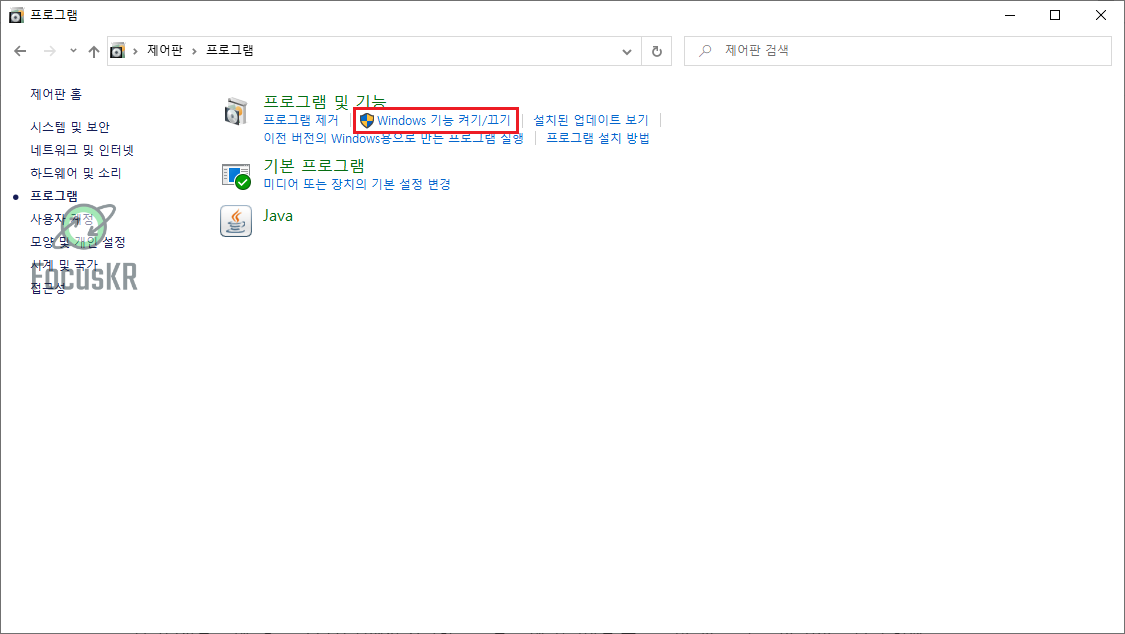Open the recent locations dropdown arrow
Image resolution: width=1125 pixels, height=634 pixels.
[x=73, y=51]
